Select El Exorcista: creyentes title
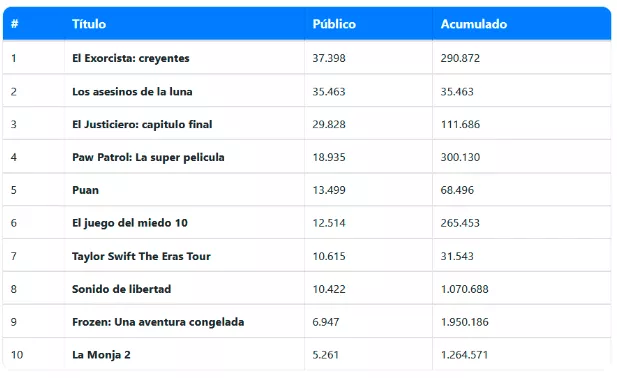The width and height of the screenshot is (617, 378). point(131,58)
